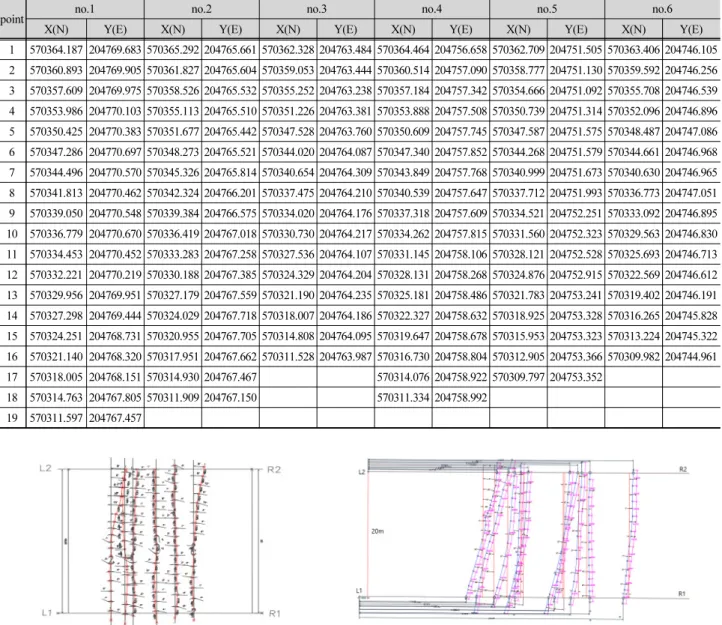Click the no.6 column group header
Image resolution: width=722 pixels, height=625 pixels.
662,9
